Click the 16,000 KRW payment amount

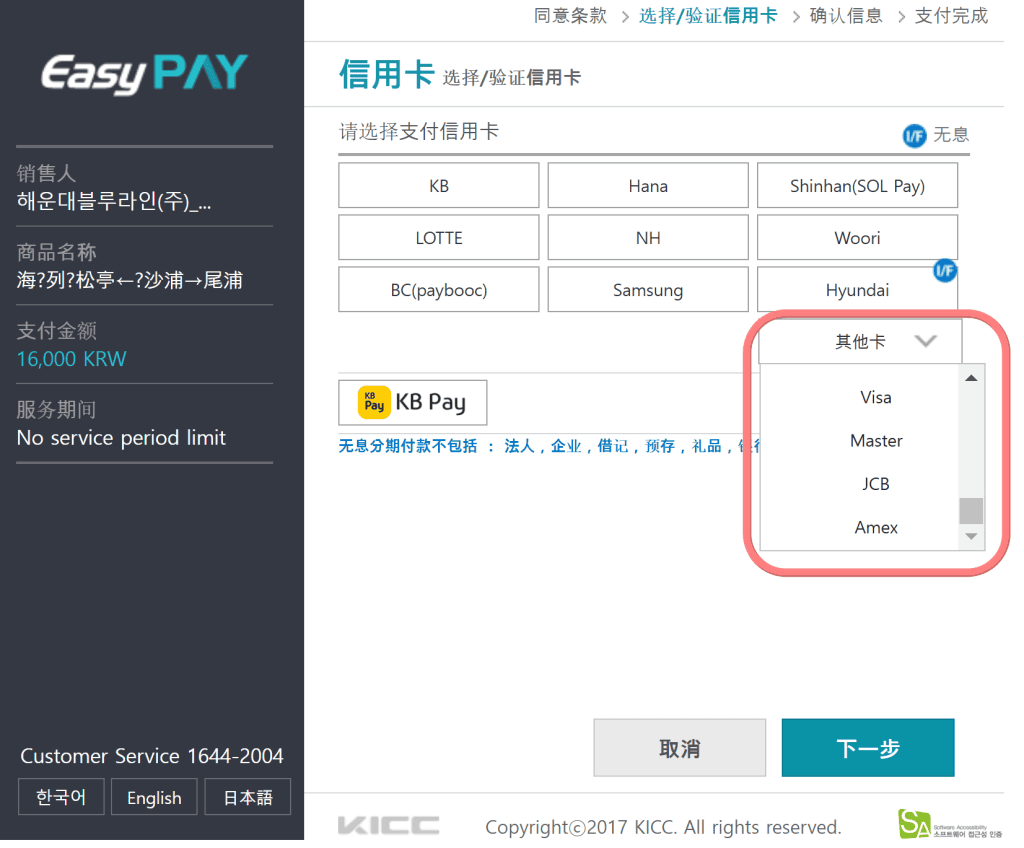72,359
